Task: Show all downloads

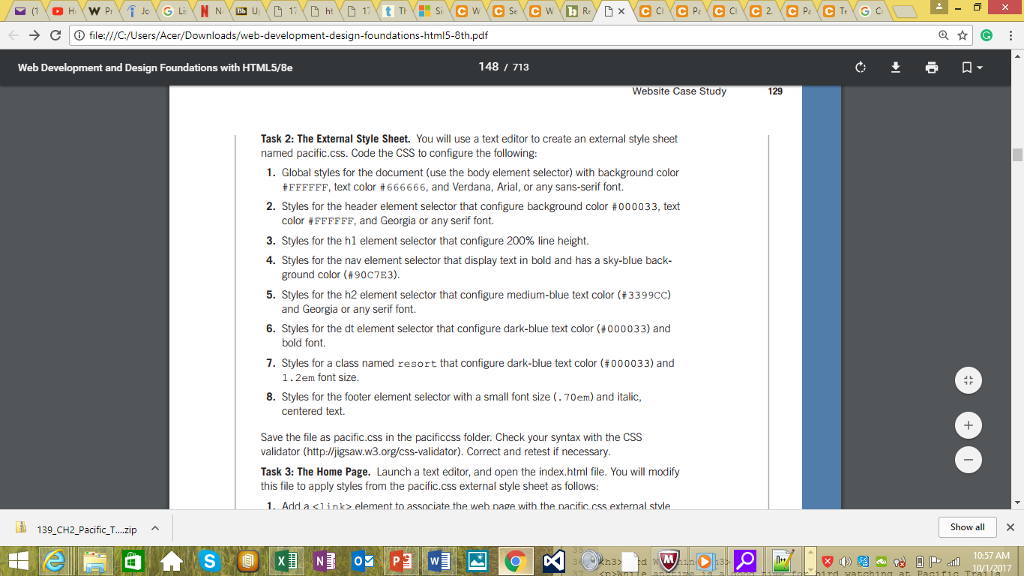Action: point(967,527)
